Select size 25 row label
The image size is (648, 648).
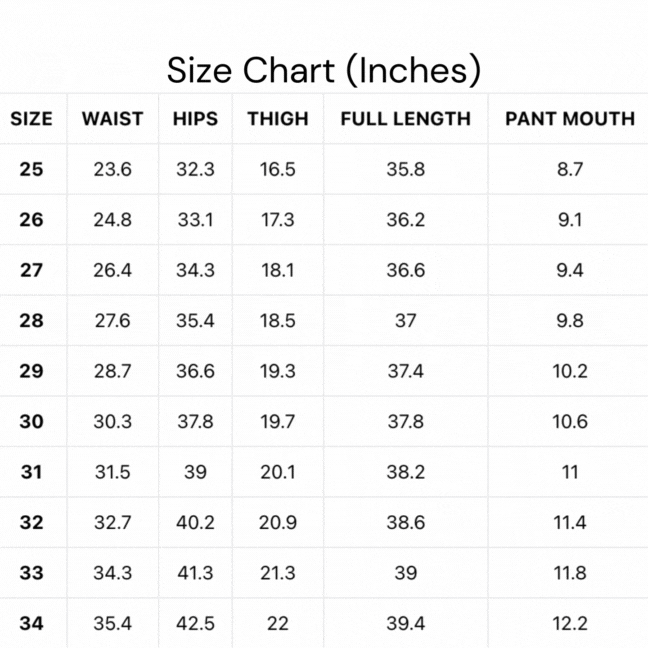click(31, 169)
